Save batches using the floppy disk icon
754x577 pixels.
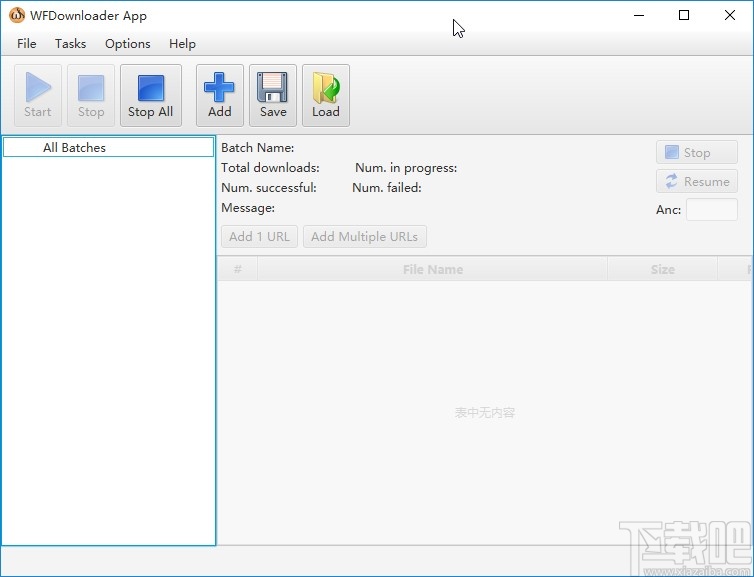(273, 95)
